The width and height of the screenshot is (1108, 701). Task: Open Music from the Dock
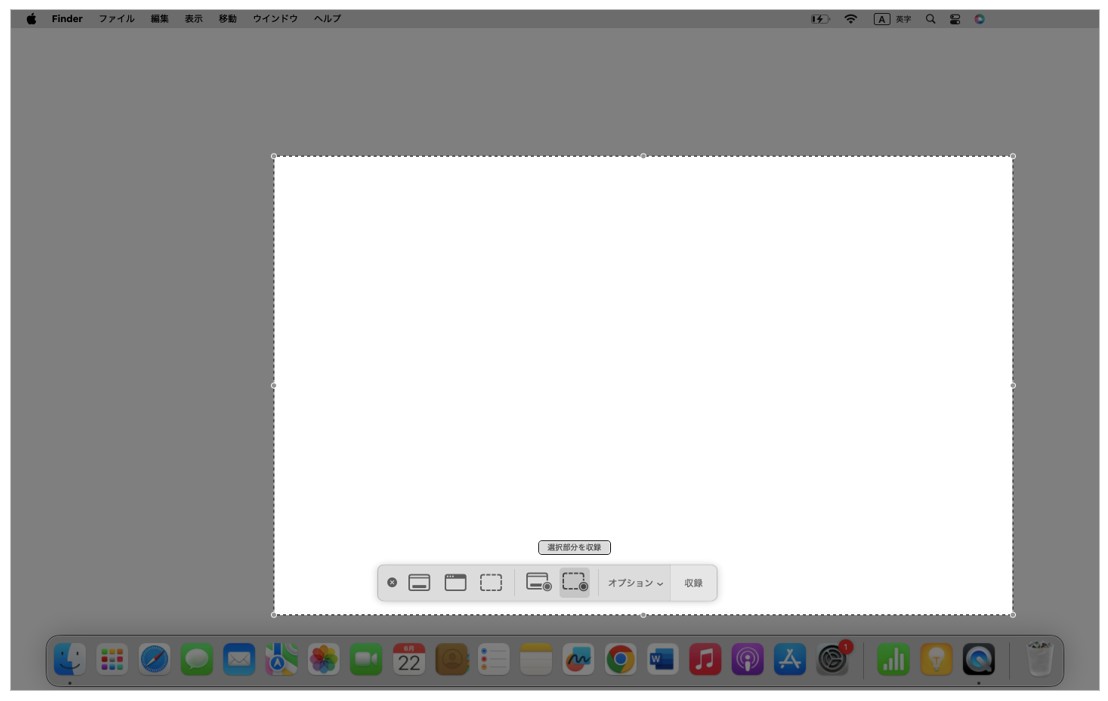[x=705, y=660]
